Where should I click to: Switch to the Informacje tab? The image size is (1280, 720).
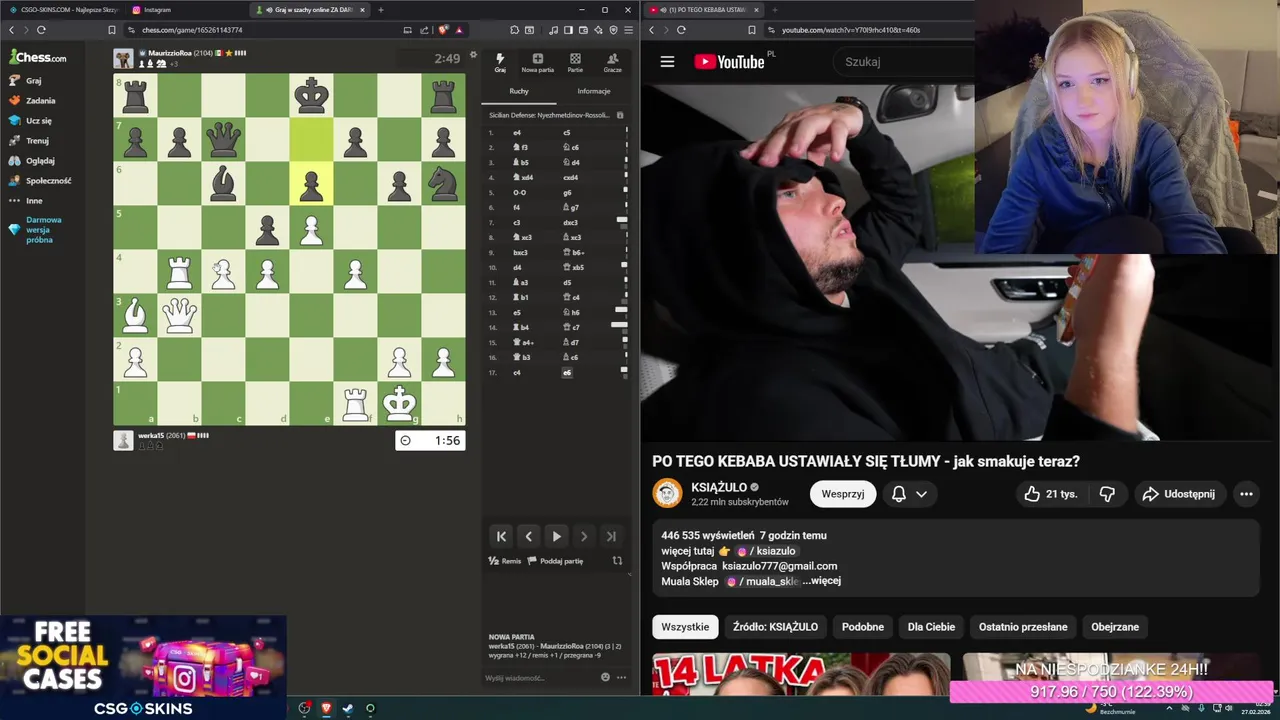[x=593, y=91]
